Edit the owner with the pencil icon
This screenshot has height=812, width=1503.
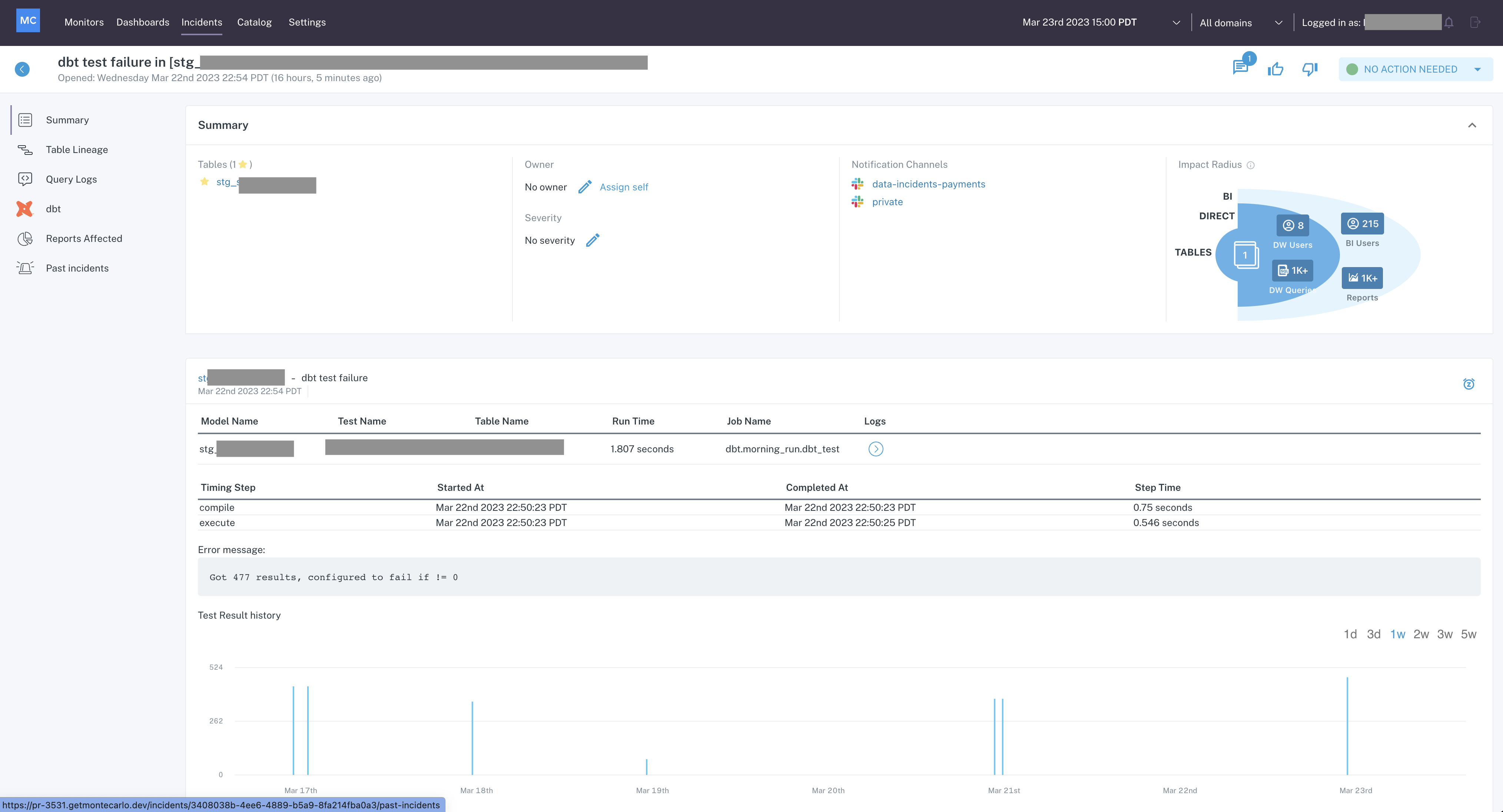point(585,187)
